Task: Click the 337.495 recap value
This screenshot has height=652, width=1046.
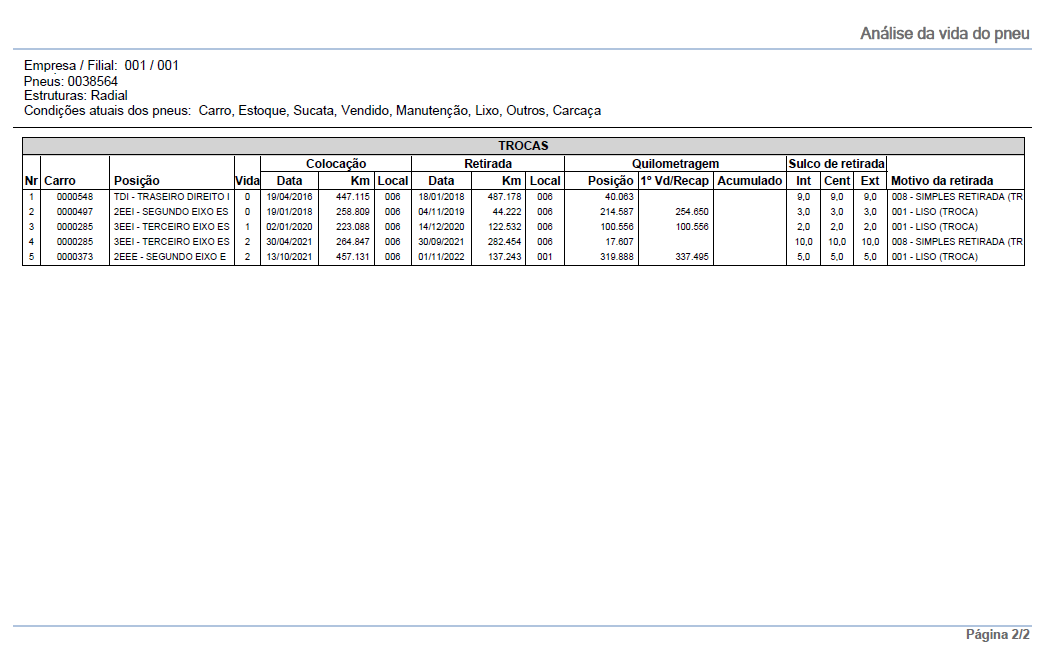Action: [692, 257]
